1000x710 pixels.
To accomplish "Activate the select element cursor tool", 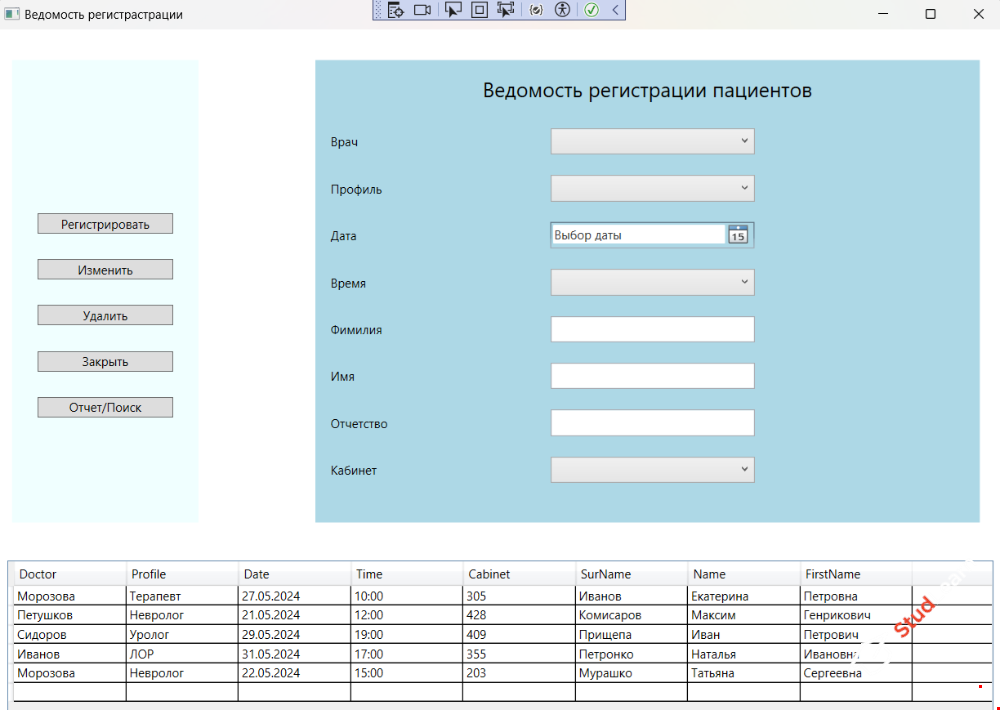I will click(x=453, y=10).
